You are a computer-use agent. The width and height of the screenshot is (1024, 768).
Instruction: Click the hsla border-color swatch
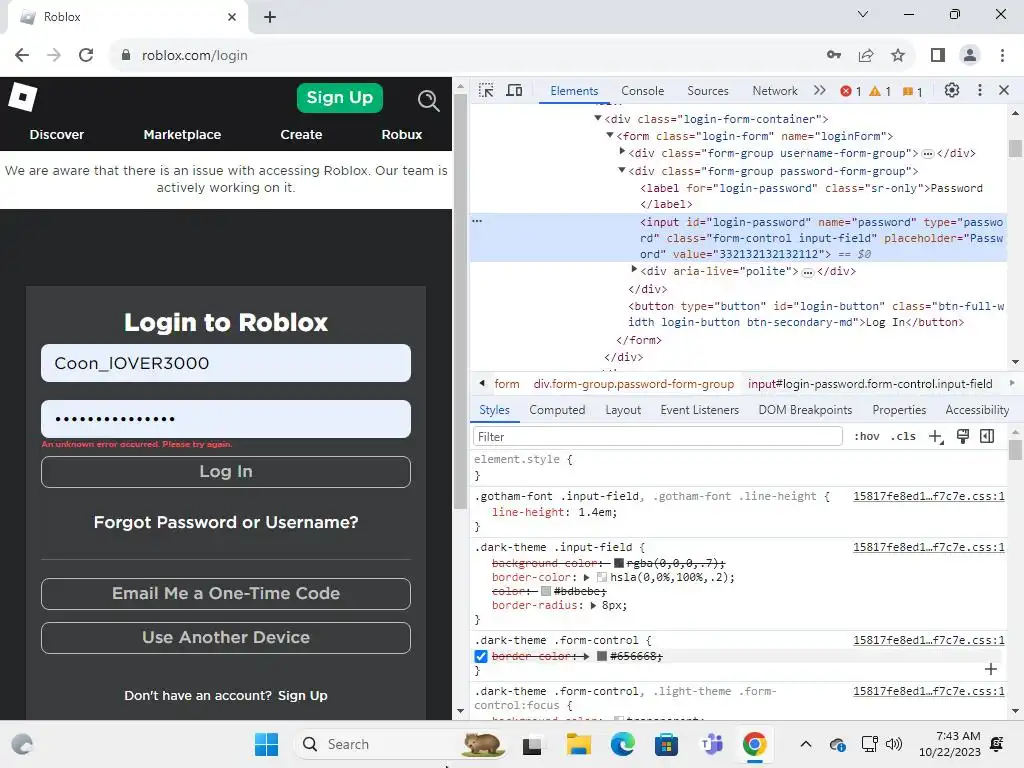pyautogui.click(x=602, y=577)
